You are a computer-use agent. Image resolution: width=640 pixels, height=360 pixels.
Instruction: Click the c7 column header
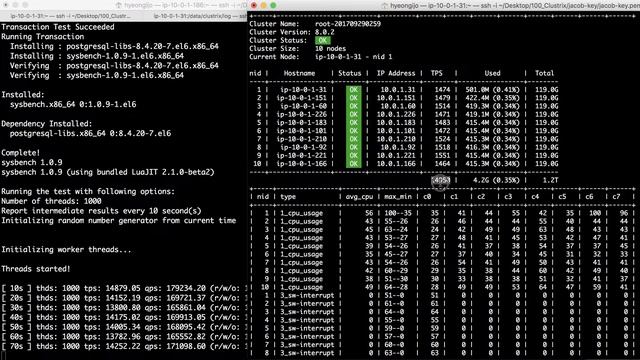616,197
